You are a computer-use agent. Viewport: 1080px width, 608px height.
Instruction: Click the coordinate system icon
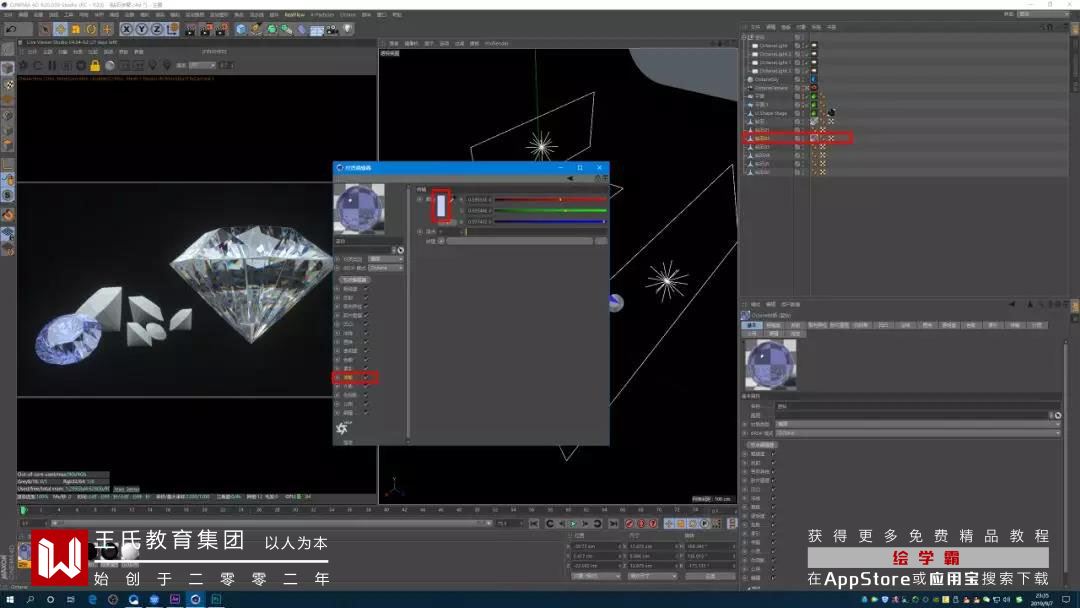pyautogui.click(x=172, y=29)
